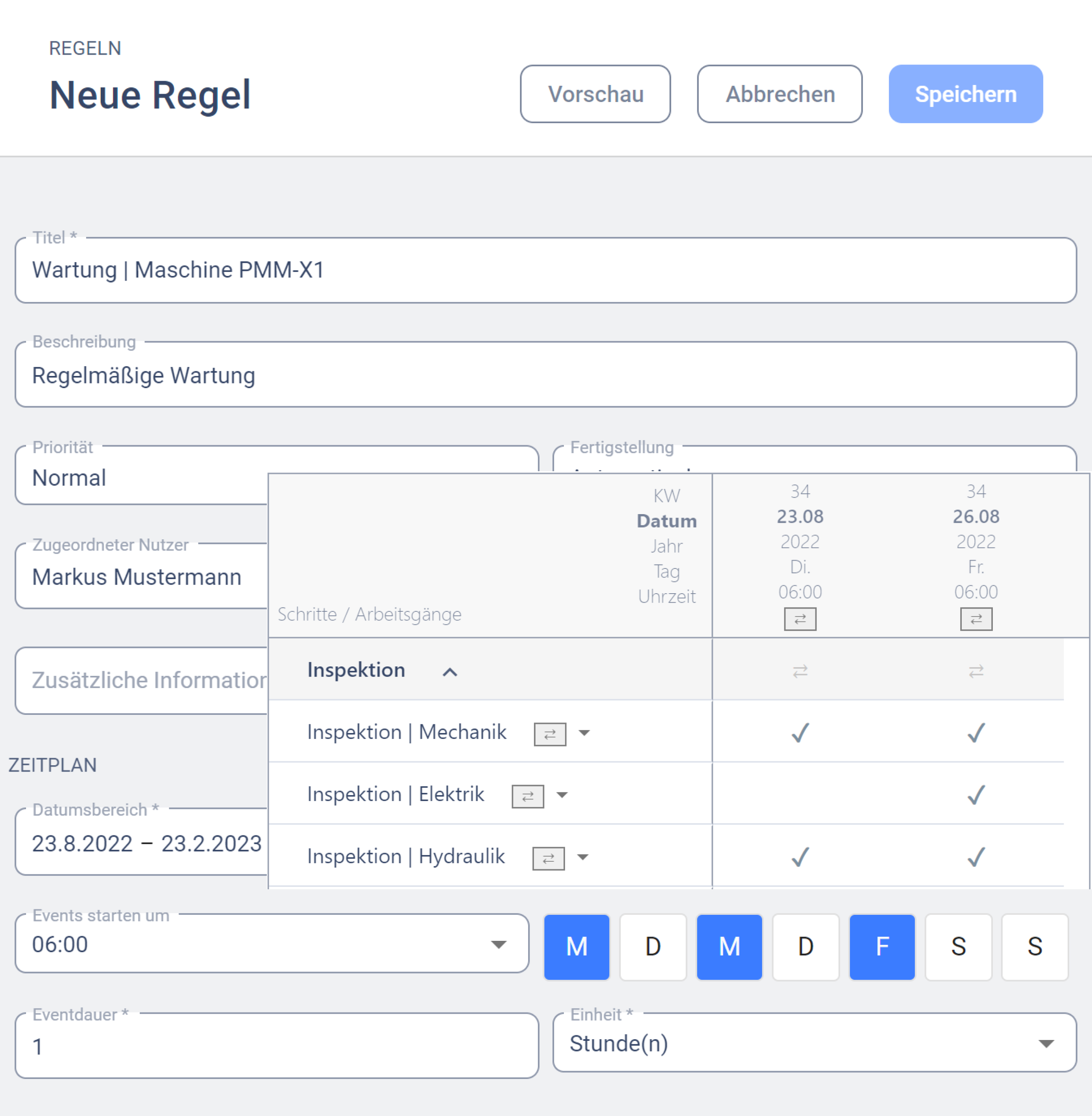Click Inspektion group swap arrows for 23.08
Screen dimensions: 1092x1116
(x=800, y=670)
